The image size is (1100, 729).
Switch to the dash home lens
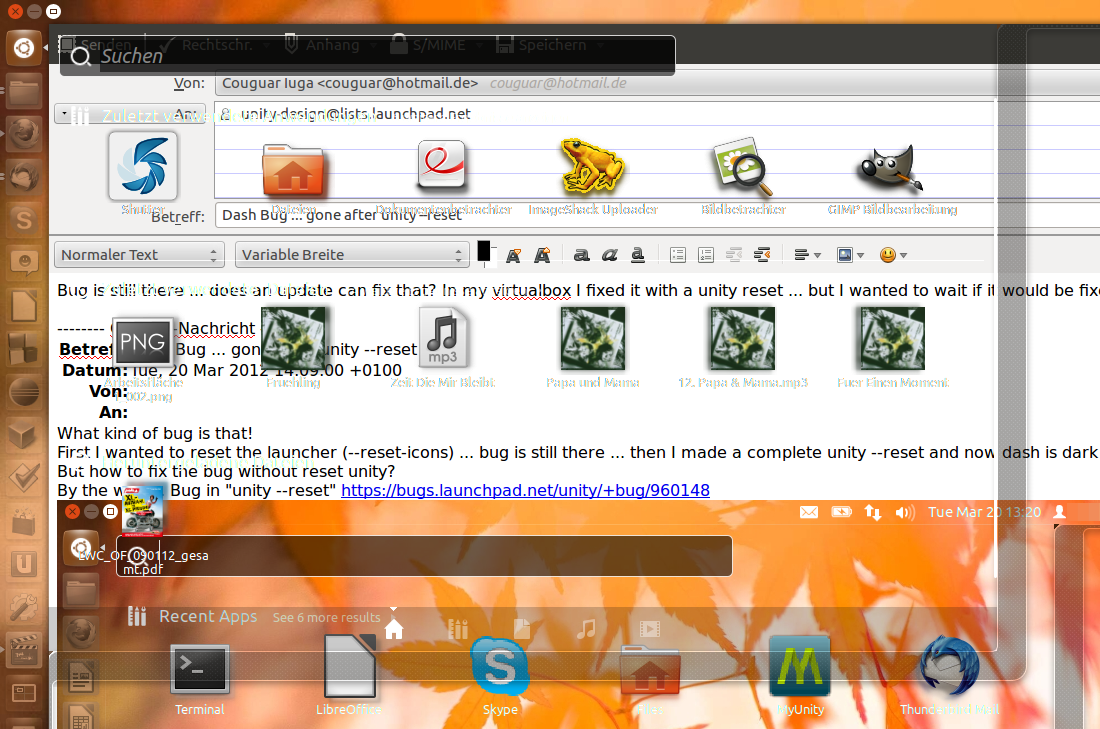coord(394,629)
